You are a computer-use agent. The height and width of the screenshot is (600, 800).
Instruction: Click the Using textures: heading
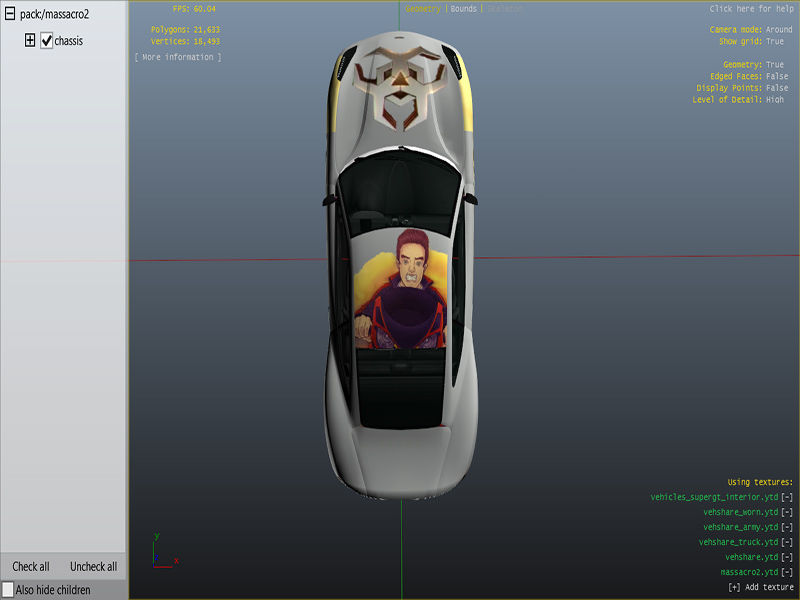pyautogui.click(x=760, y=482)
